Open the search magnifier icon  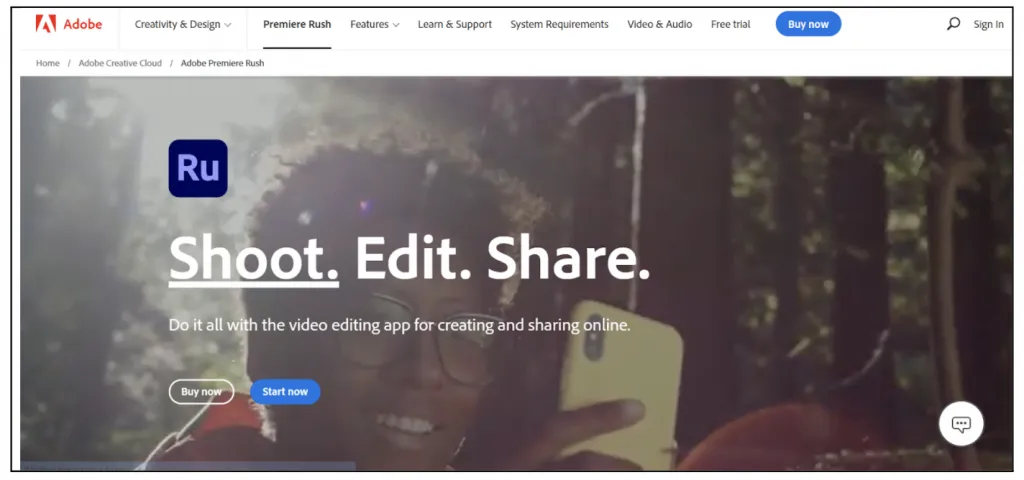pos(953,24)
